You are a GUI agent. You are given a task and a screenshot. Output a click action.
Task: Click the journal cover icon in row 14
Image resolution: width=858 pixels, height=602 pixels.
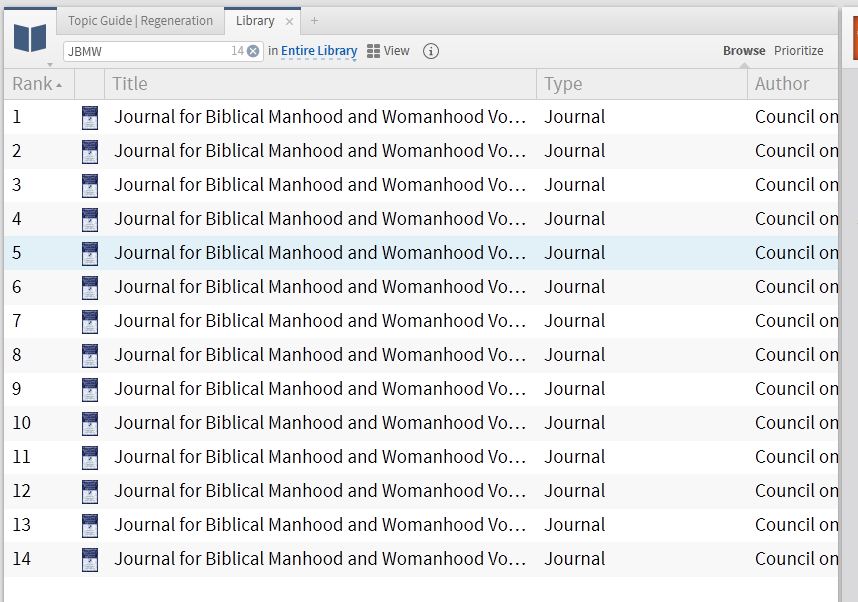(90, 558)
